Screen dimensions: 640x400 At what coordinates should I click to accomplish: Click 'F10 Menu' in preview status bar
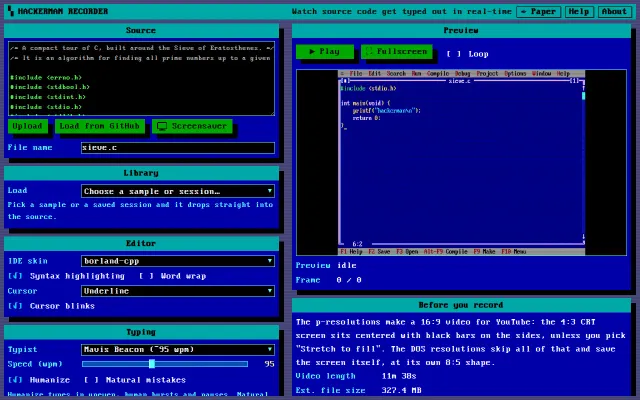pos(513,251)
